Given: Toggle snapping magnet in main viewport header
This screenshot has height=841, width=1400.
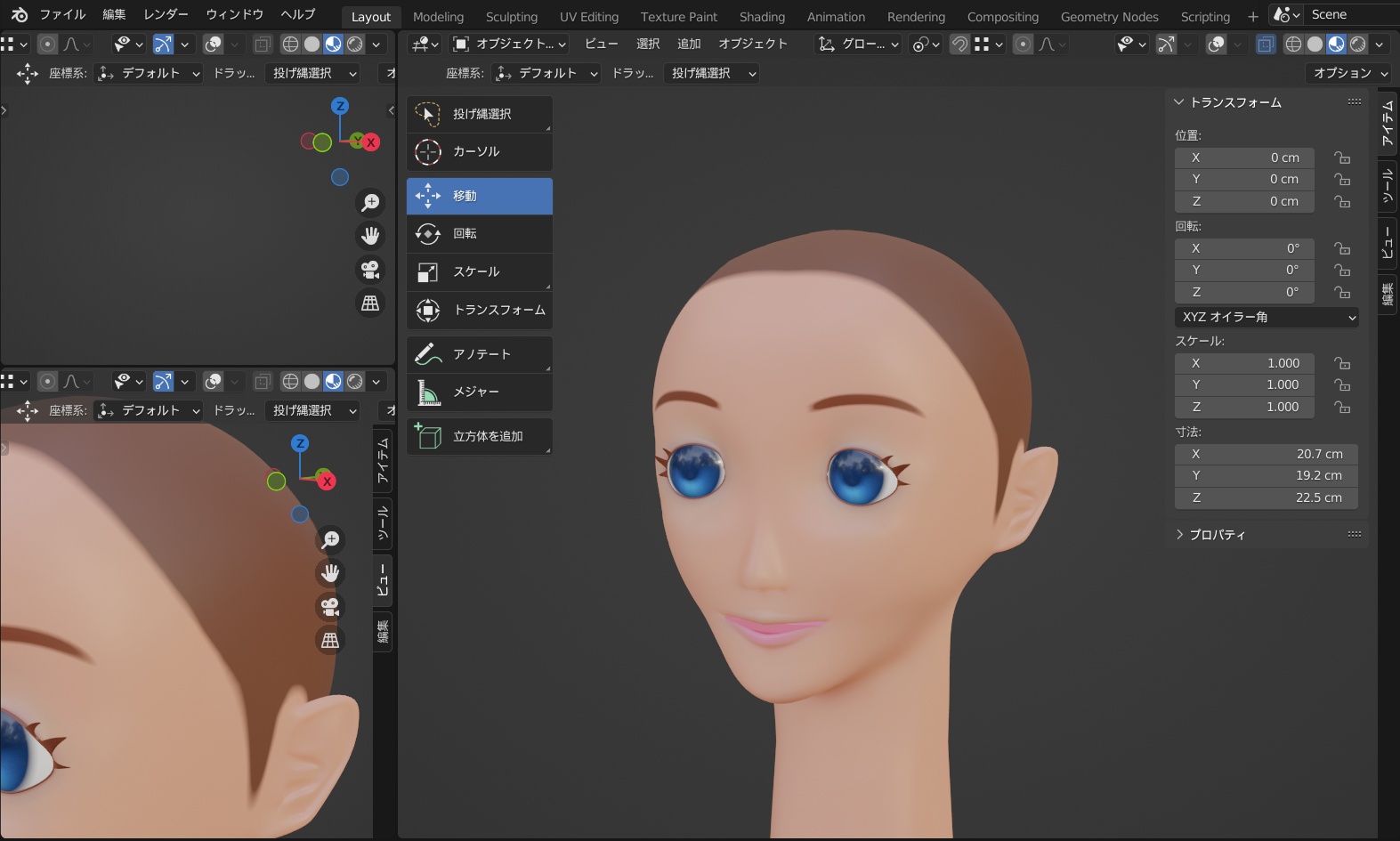Looking at the screenshot, I should tap(959, 44).
